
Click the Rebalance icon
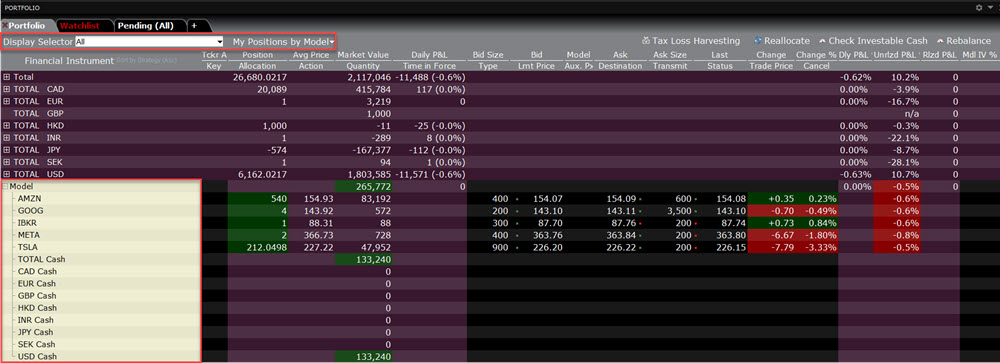940,41
